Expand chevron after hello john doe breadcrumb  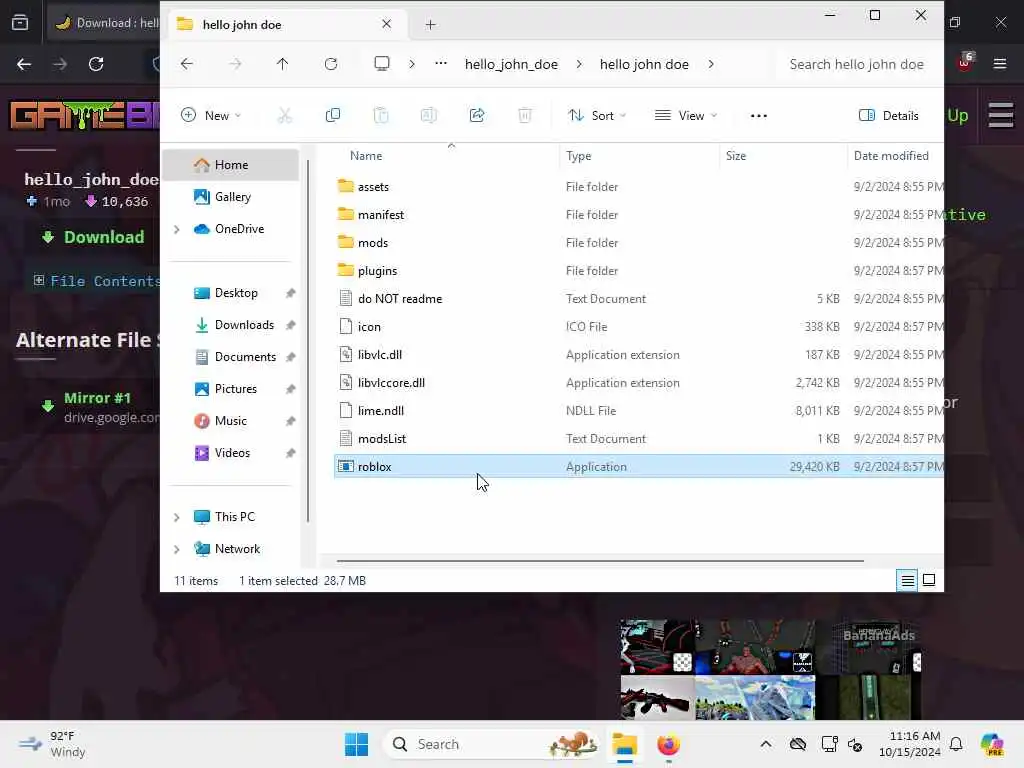point(711,64)
